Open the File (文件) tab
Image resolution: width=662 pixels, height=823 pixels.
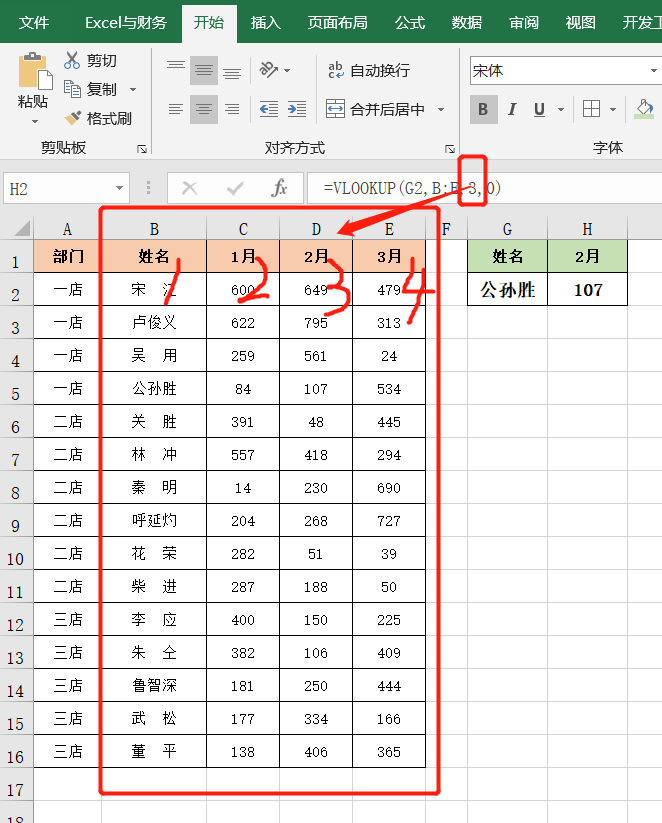tap(34, 23)
